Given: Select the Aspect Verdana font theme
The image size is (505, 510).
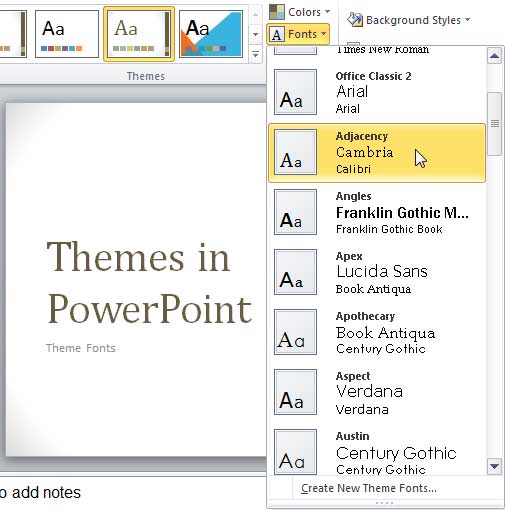Looking at the screenshot, I should pos(377,392).
